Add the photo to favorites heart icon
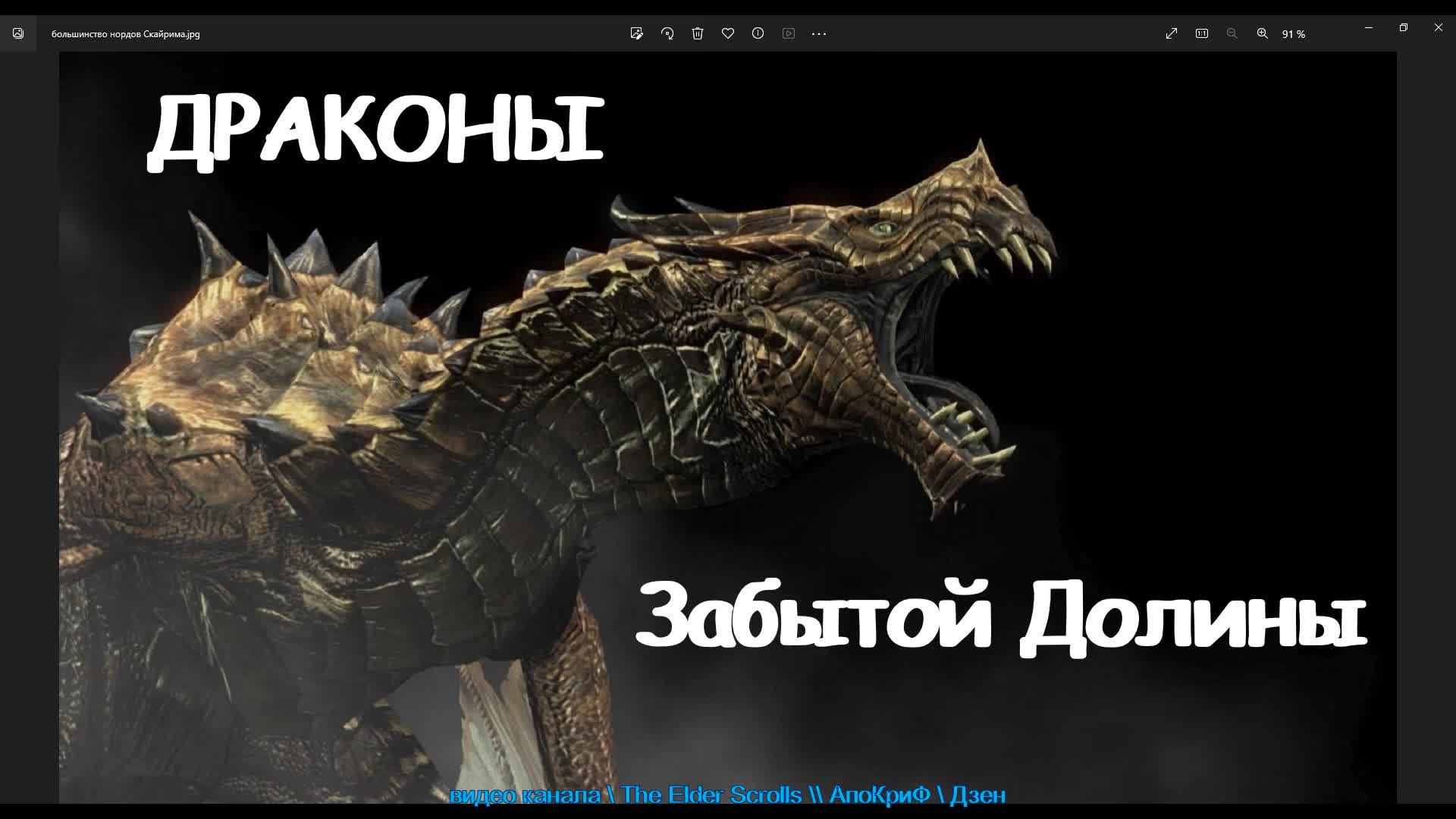The image size is (1456, 819). click(x=728, y=33)
